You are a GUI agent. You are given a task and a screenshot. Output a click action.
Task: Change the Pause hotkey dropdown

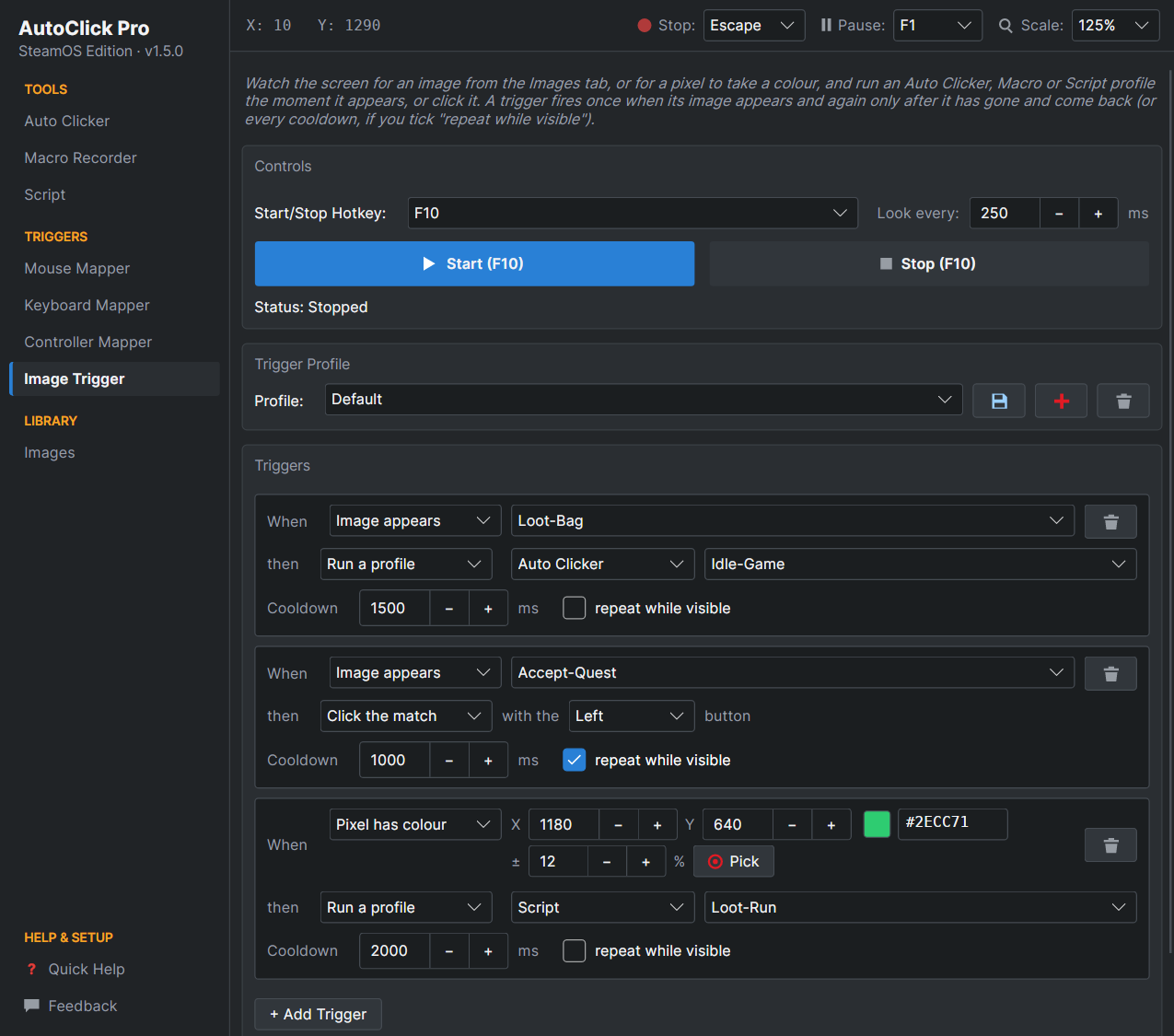[x=938, y=26]
